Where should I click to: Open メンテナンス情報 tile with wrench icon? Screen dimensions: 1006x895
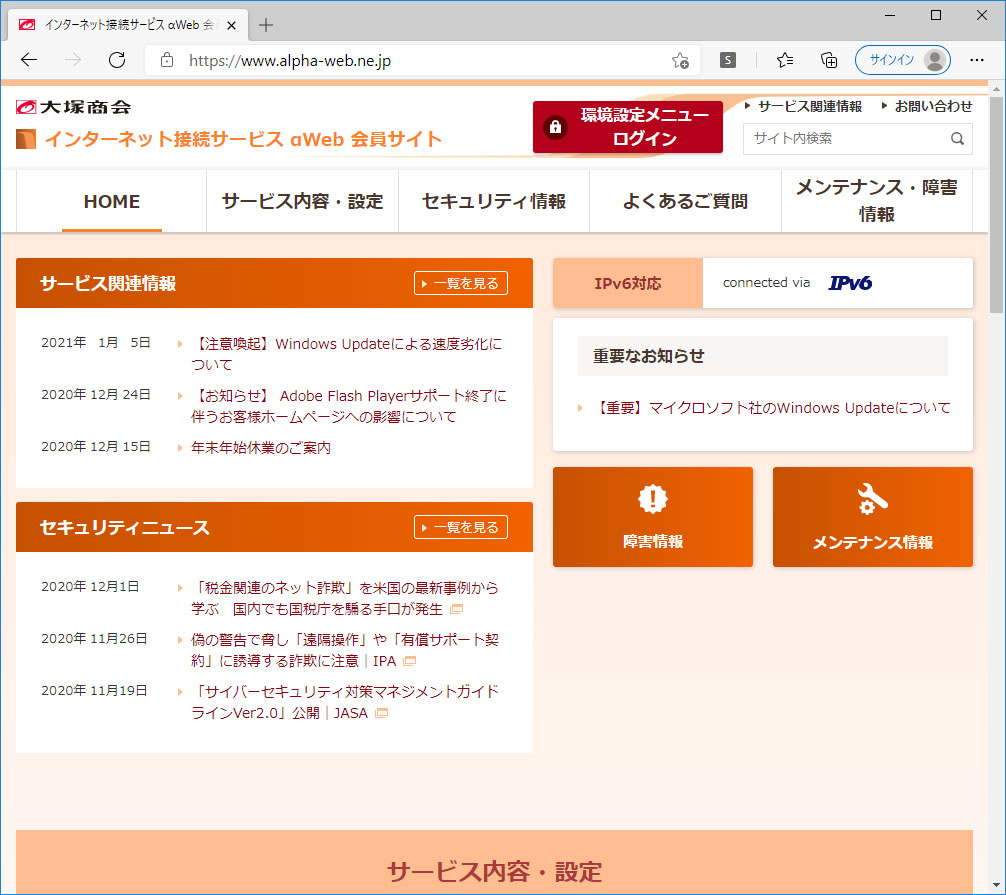point(872,517)
